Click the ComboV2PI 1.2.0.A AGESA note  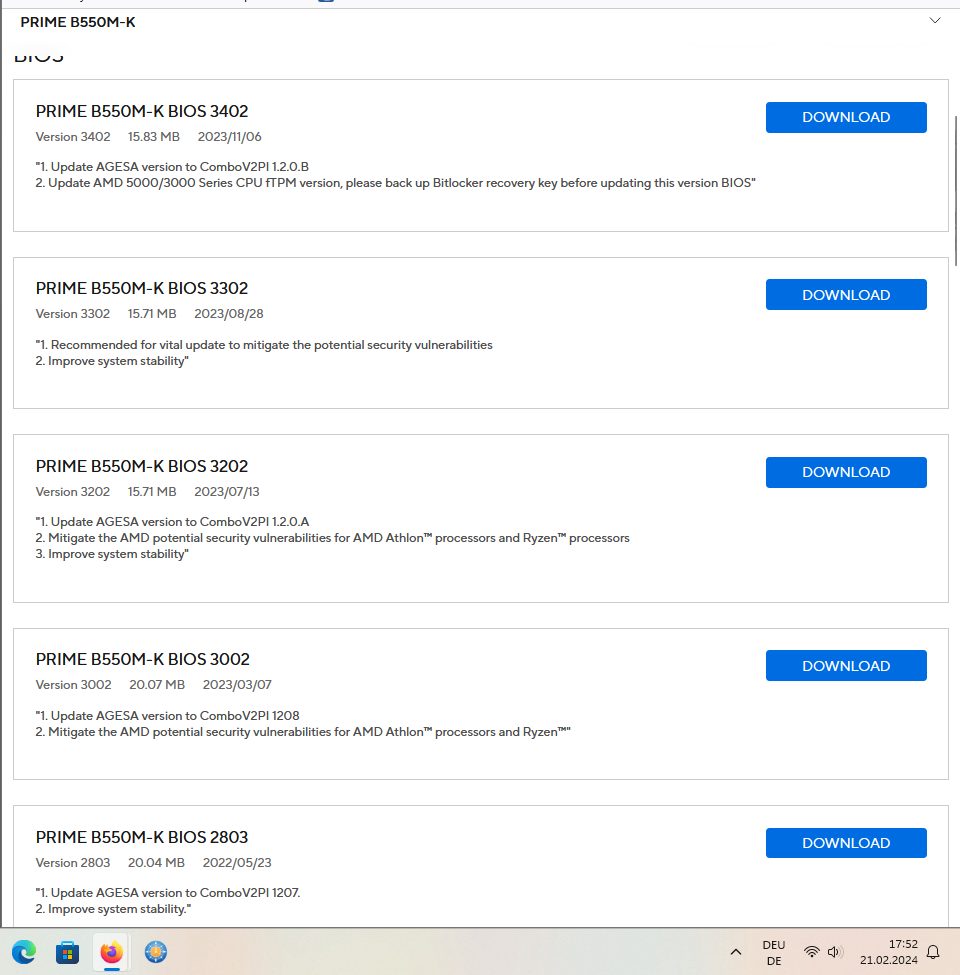172,522
